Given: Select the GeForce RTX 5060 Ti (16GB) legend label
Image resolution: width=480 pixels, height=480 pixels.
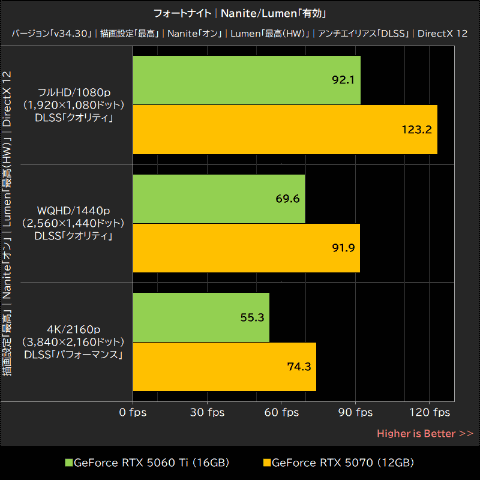Looking at the screenshot, I should pos(151,463).
